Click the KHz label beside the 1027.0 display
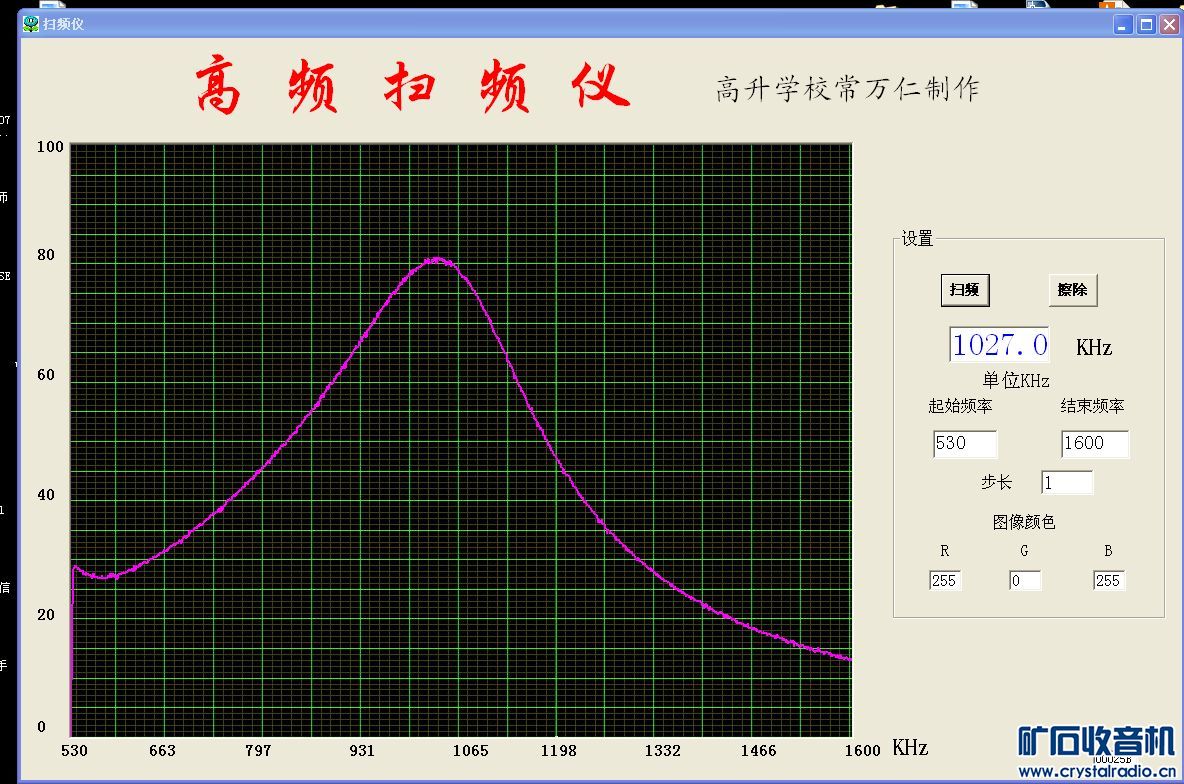1184x784 pixels. coord(1094,347)
